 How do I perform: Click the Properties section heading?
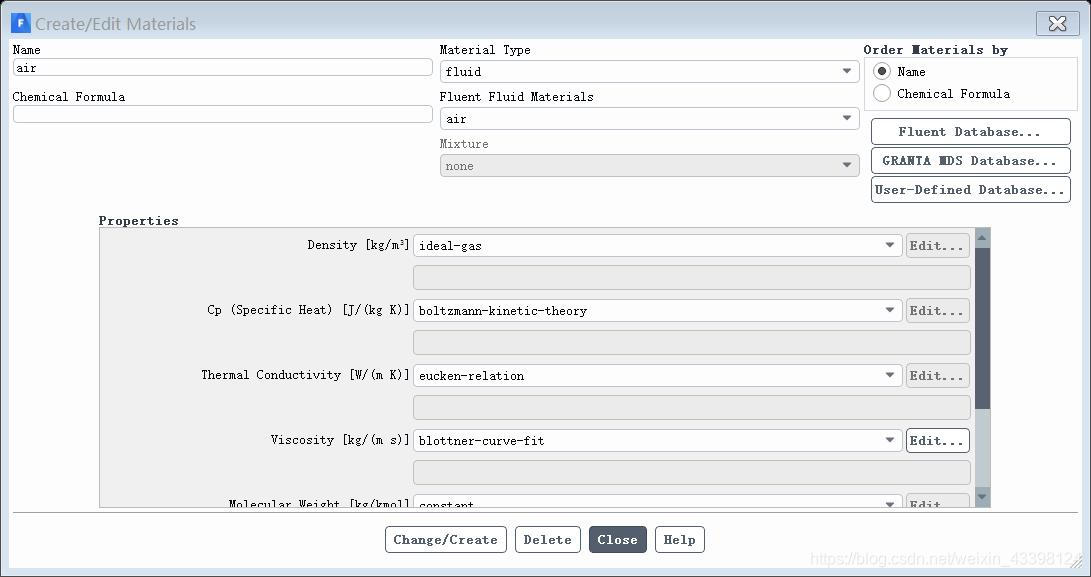pos(138,221)
